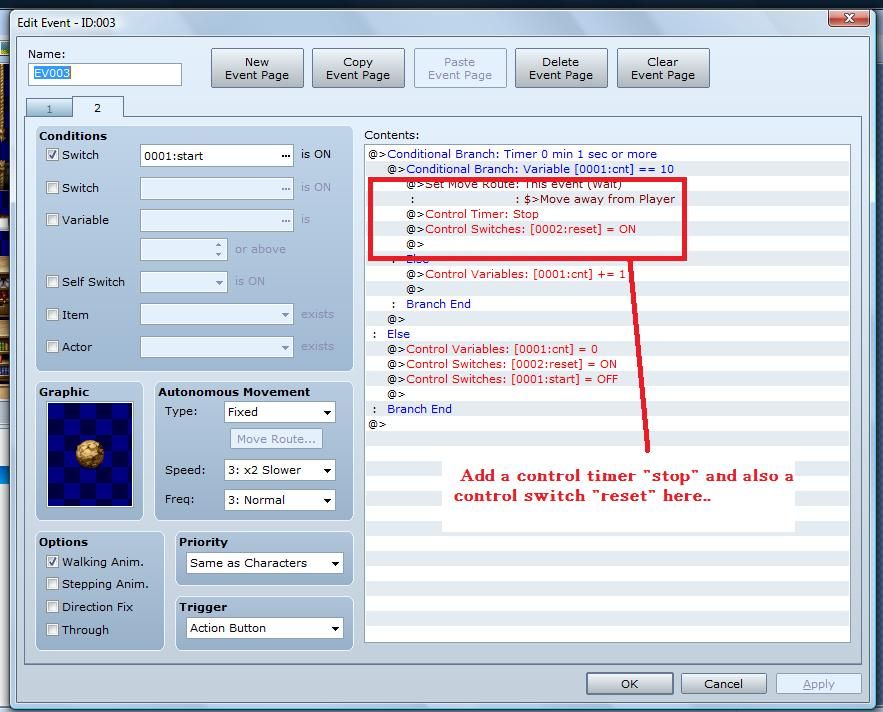Open the Trigger dropdown showing Action Button

tap(264, 628)
